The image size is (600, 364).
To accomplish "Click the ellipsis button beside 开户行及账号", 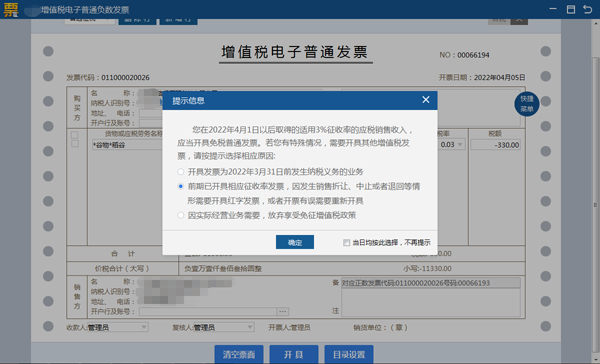I will click(x=283, y=312).
